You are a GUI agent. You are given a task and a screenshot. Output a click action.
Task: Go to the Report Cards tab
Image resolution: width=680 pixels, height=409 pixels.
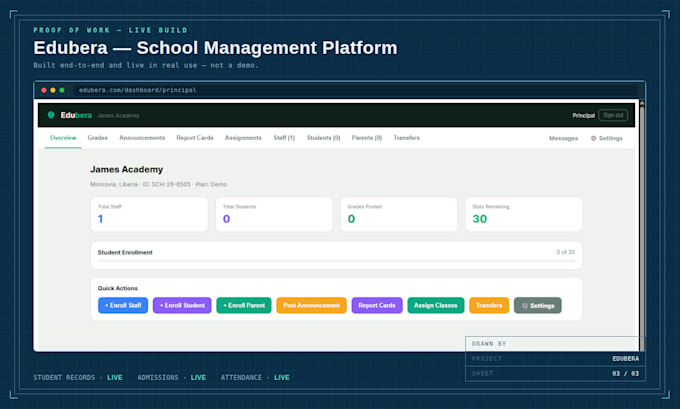coord(195,138)
